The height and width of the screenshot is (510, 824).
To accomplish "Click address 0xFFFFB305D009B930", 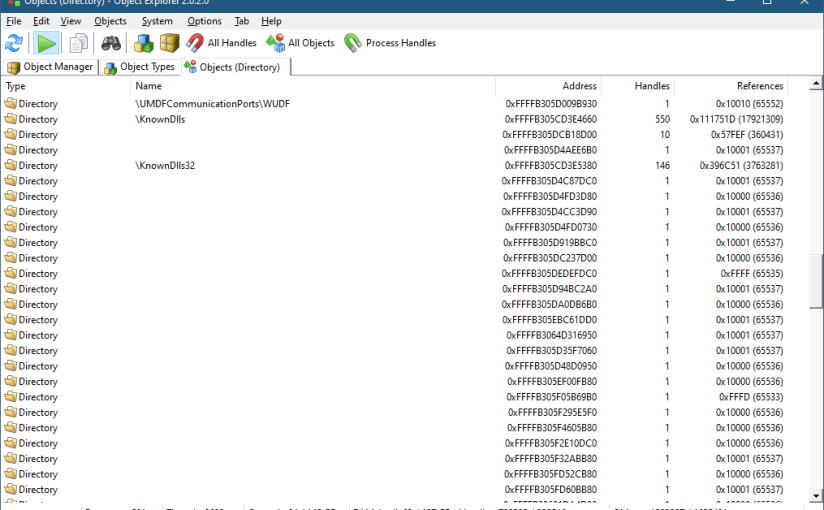I will tap(551, 104).
